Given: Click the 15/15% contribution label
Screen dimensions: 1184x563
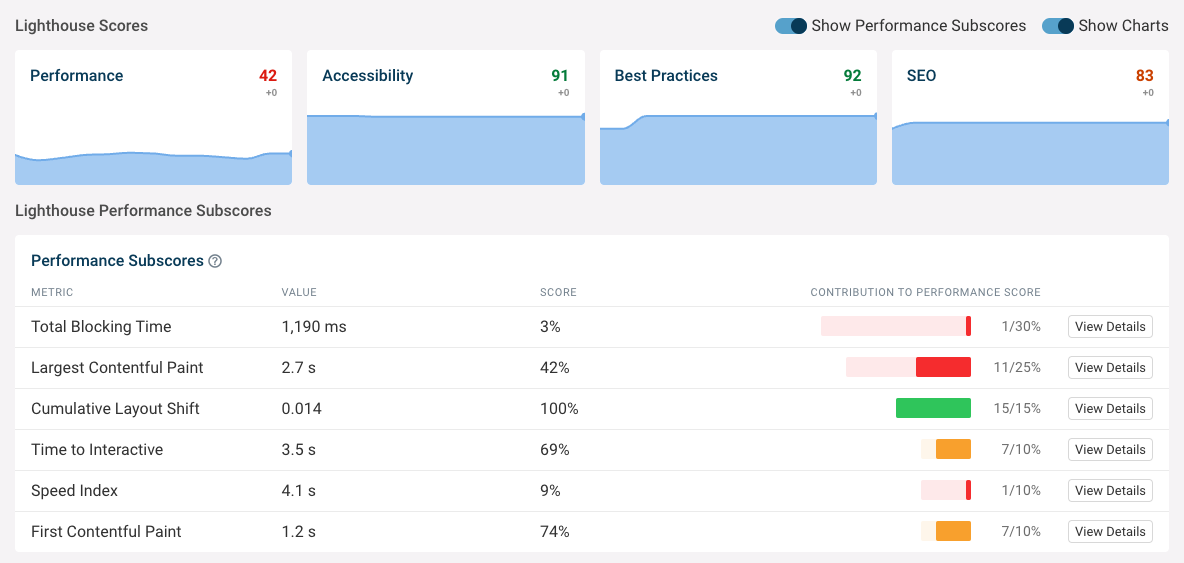Looking at the screenshot, I should tap(1017, 408).
